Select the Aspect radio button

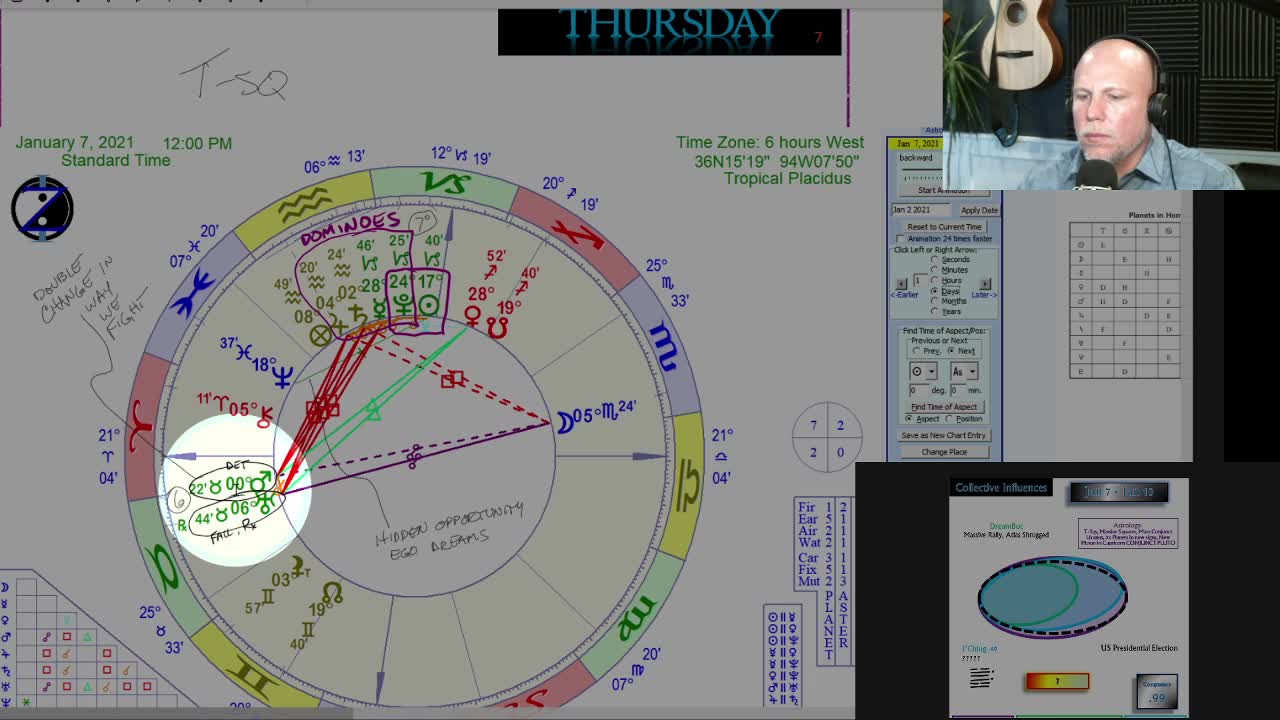(908, 419)
